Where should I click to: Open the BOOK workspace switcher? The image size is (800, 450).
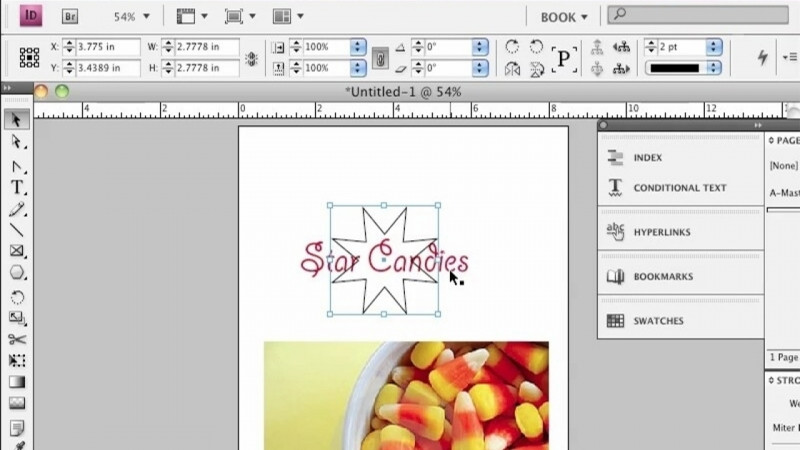564,17
